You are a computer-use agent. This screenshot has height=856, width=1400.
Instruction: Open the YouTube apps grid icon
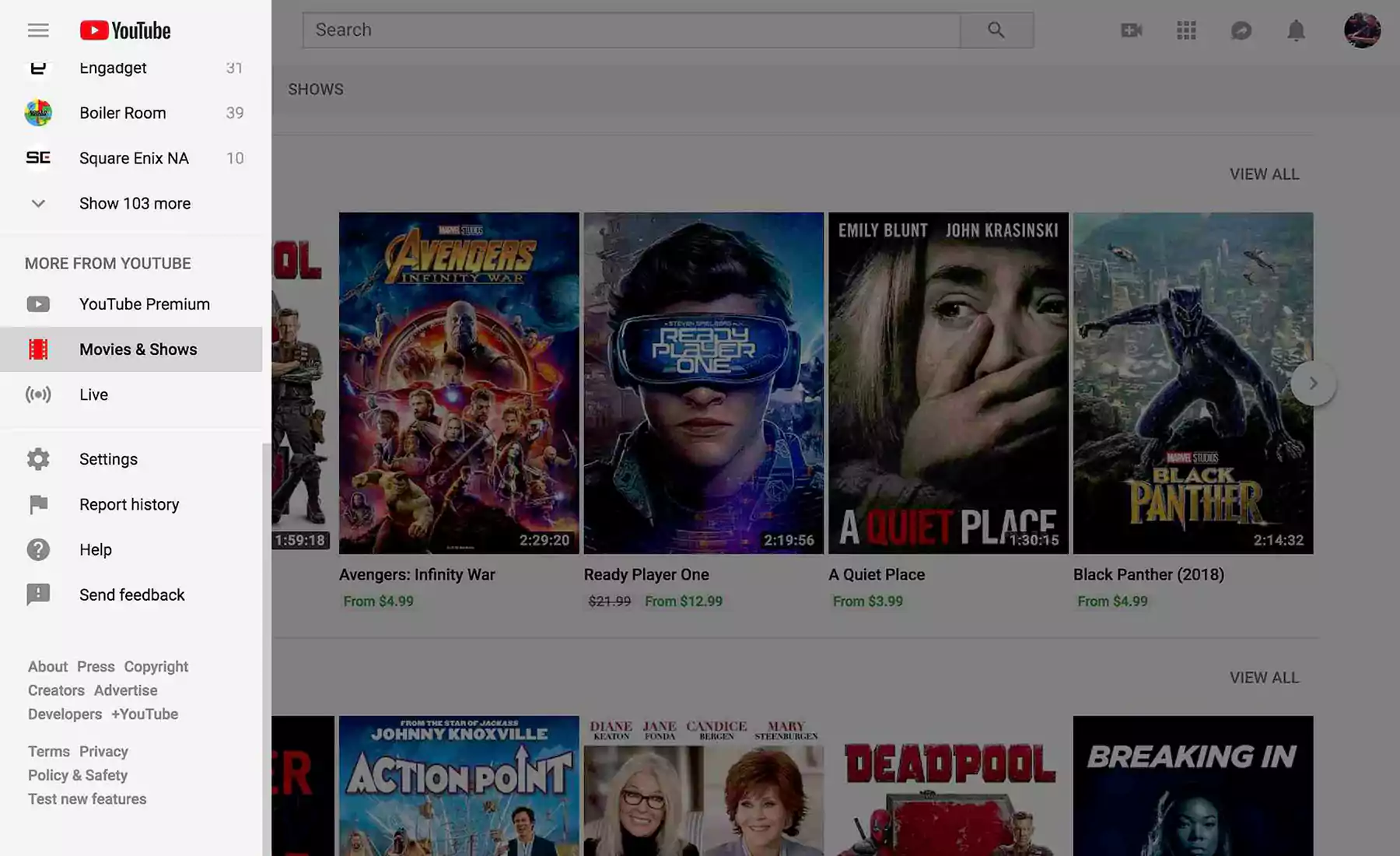[x=1186, y=30]
